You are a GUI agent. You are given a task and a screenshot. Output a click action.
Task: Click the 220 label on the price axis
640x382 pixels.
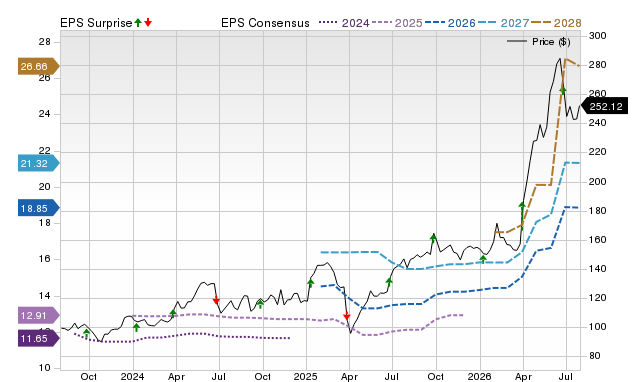pyautogui.click(x=598, y=152)
